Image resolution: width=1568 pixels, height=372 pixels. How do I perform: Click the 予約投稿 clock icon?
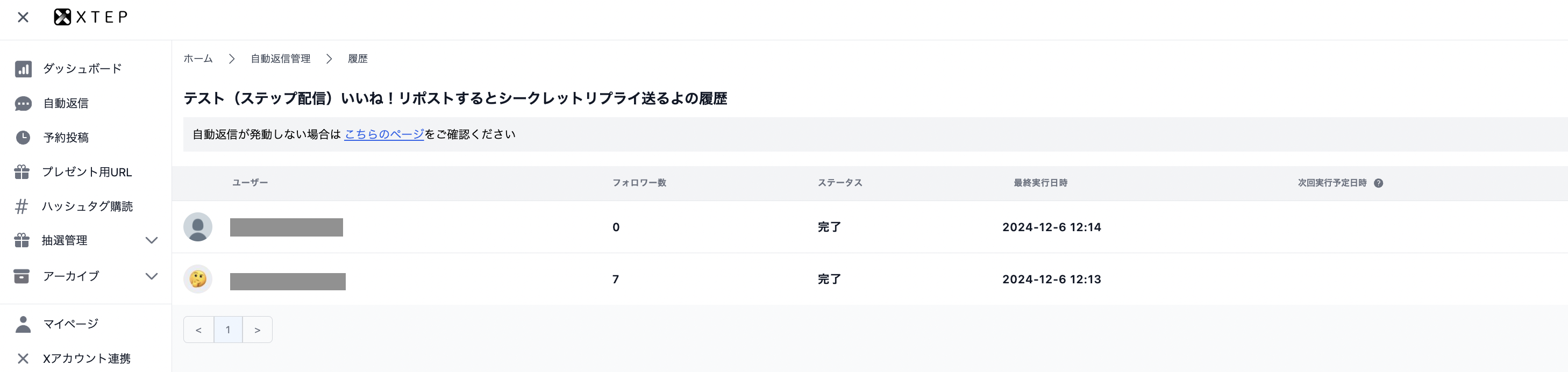pos(23,138)
